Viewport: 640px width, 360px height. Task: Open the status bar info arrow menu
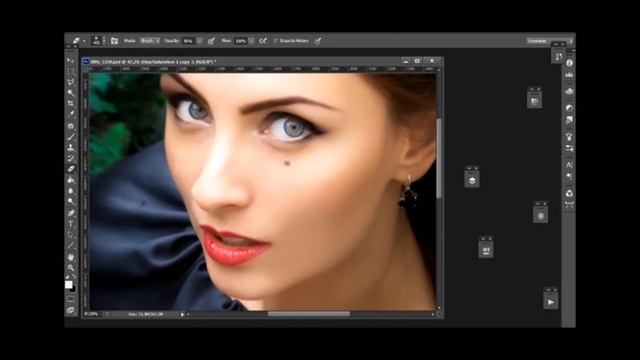(x=182, y=314)
